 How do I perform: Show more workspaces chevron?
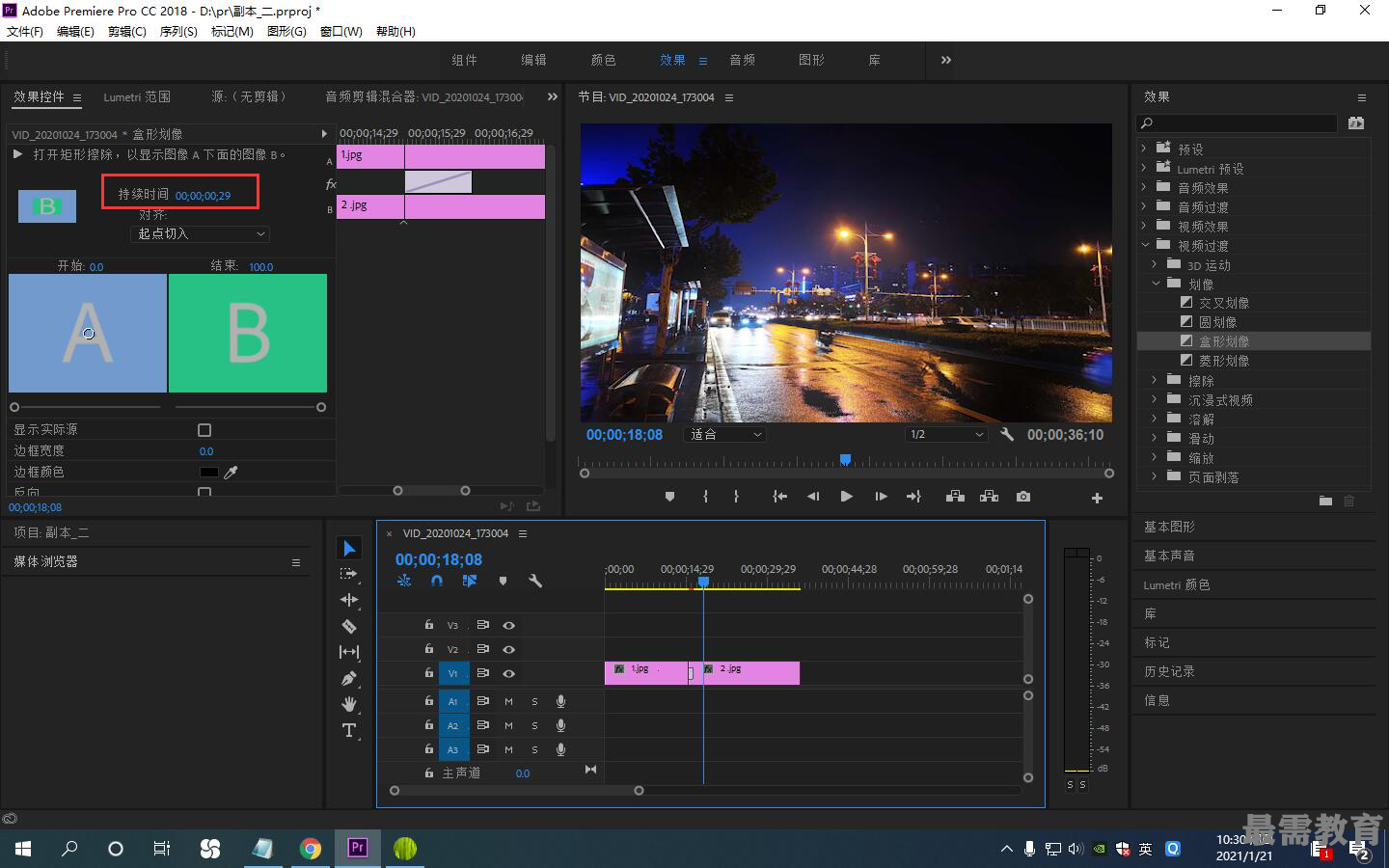[x=945, y=60]
